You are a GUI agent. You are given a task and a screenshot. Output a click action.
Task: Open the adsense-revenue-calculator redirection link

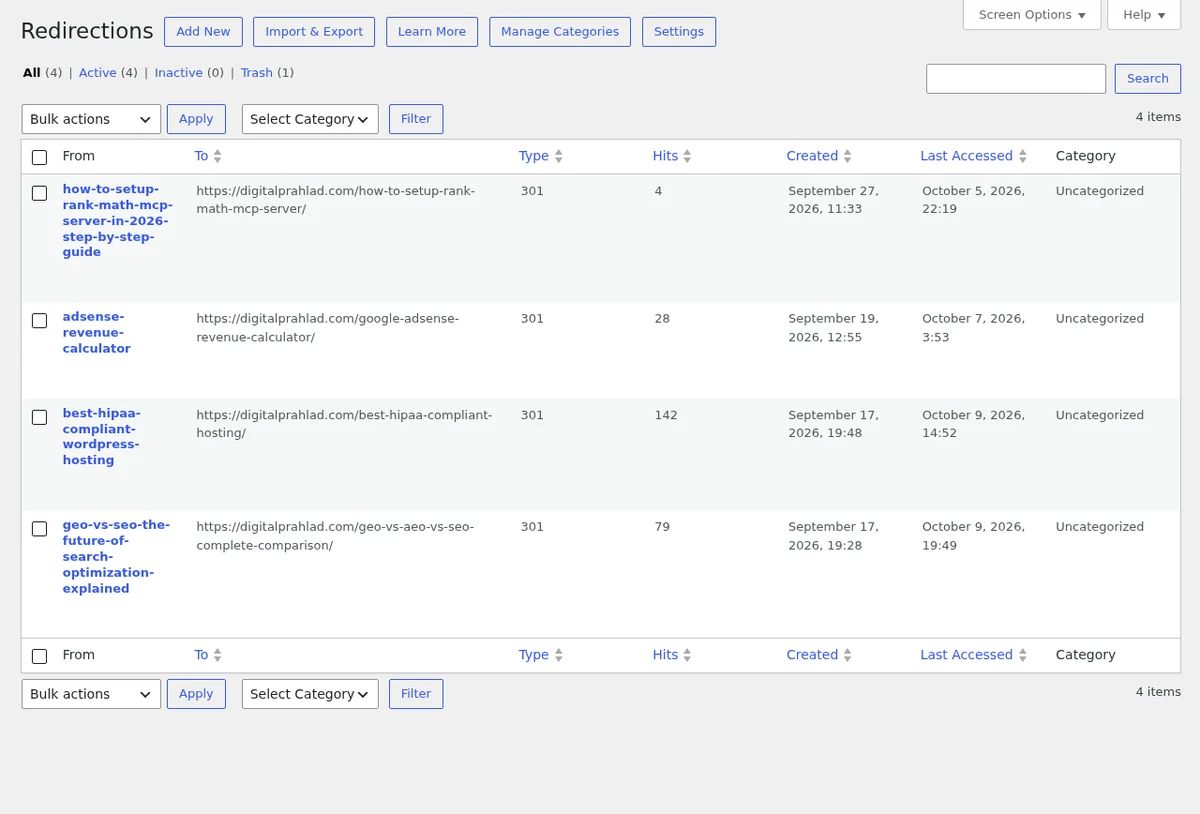tap(97, 333)
